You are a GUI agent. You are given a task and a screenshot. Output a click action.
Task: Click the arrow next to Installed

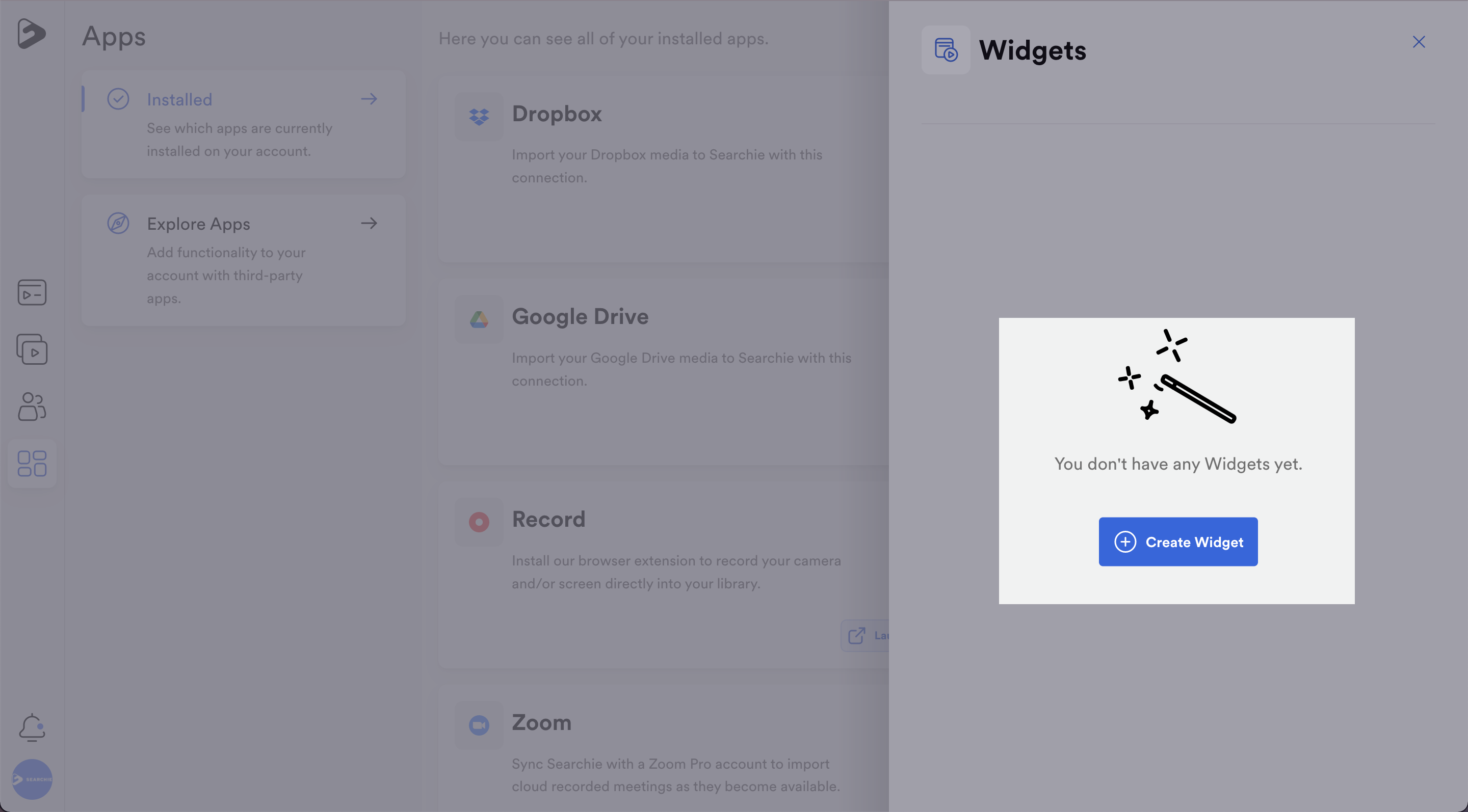point(369,99)
